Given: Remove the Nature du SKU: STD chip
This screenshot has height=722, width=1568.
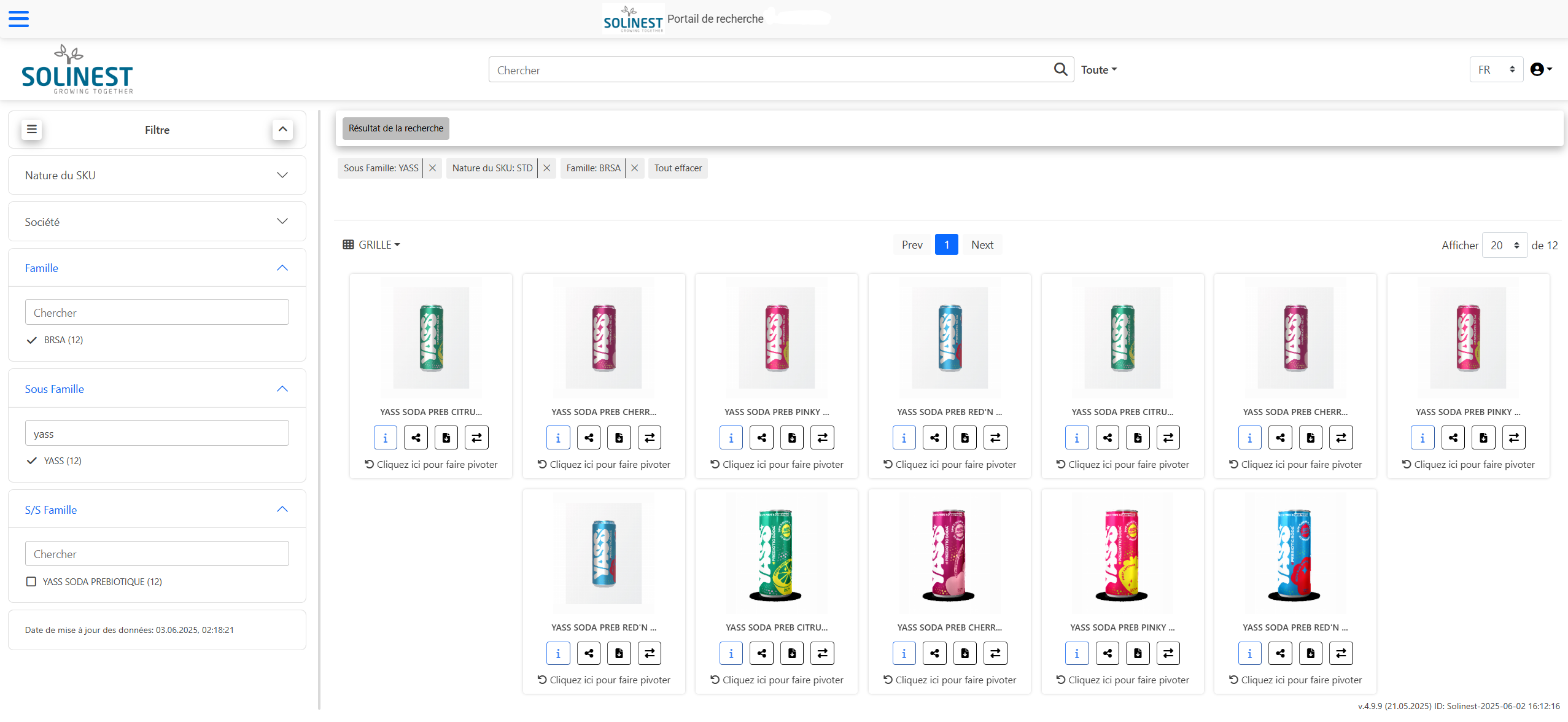Looking at the screenshot, I should click(x=546, y=168).
